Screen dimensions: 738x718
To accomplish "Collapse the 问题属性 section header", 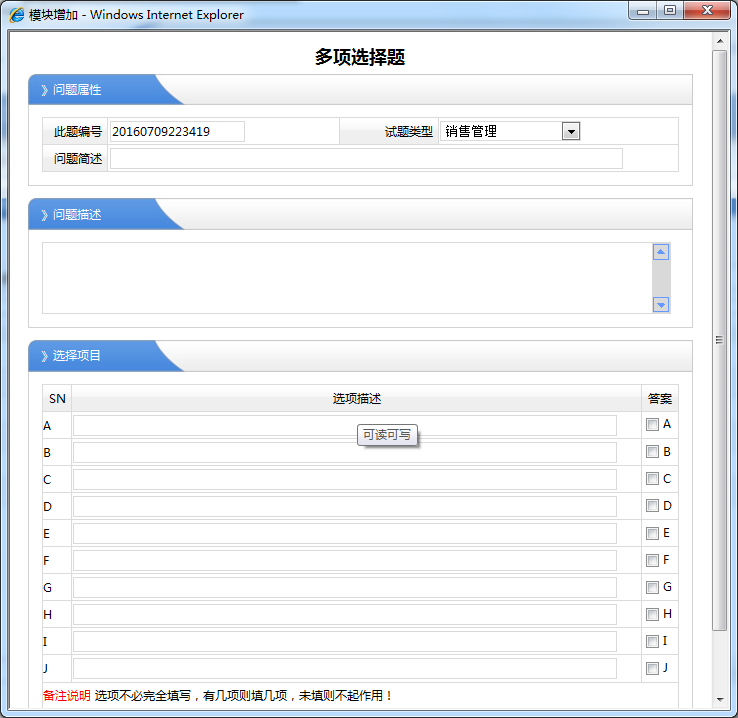I will point(77,90).
